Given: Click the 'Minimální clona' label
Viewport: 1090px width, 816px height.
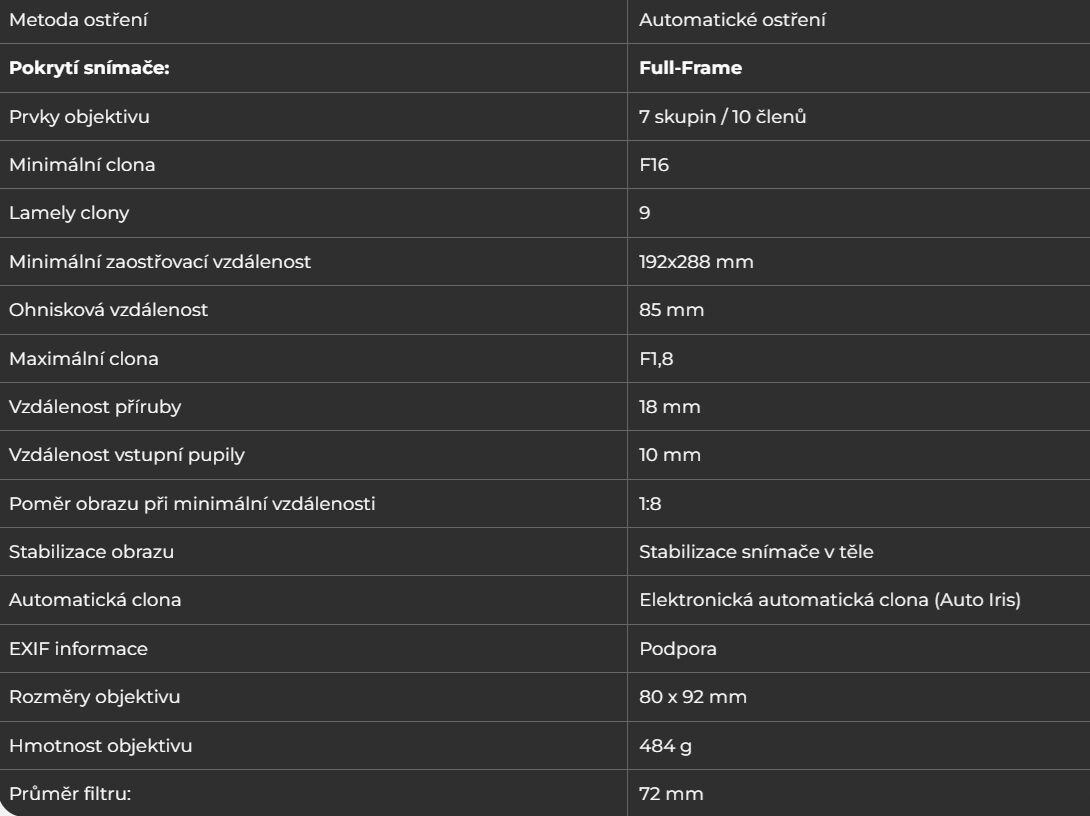Looking at the screenshot, I should [82, 165].
